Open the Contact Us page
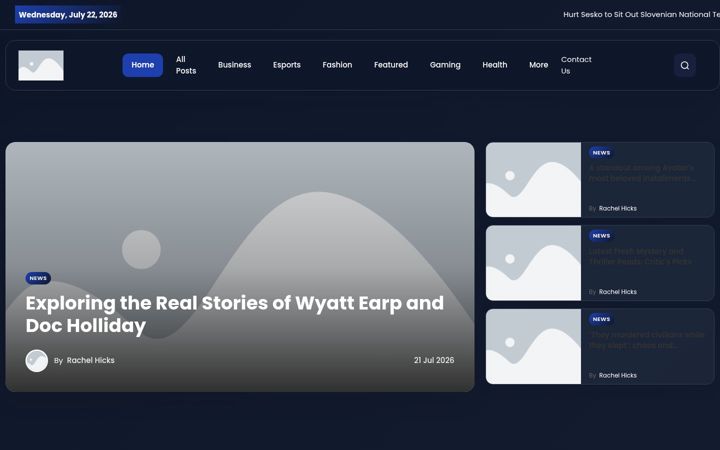Image resolution: width=720 pixels, height=450 pixels. [x=576, y=65]
